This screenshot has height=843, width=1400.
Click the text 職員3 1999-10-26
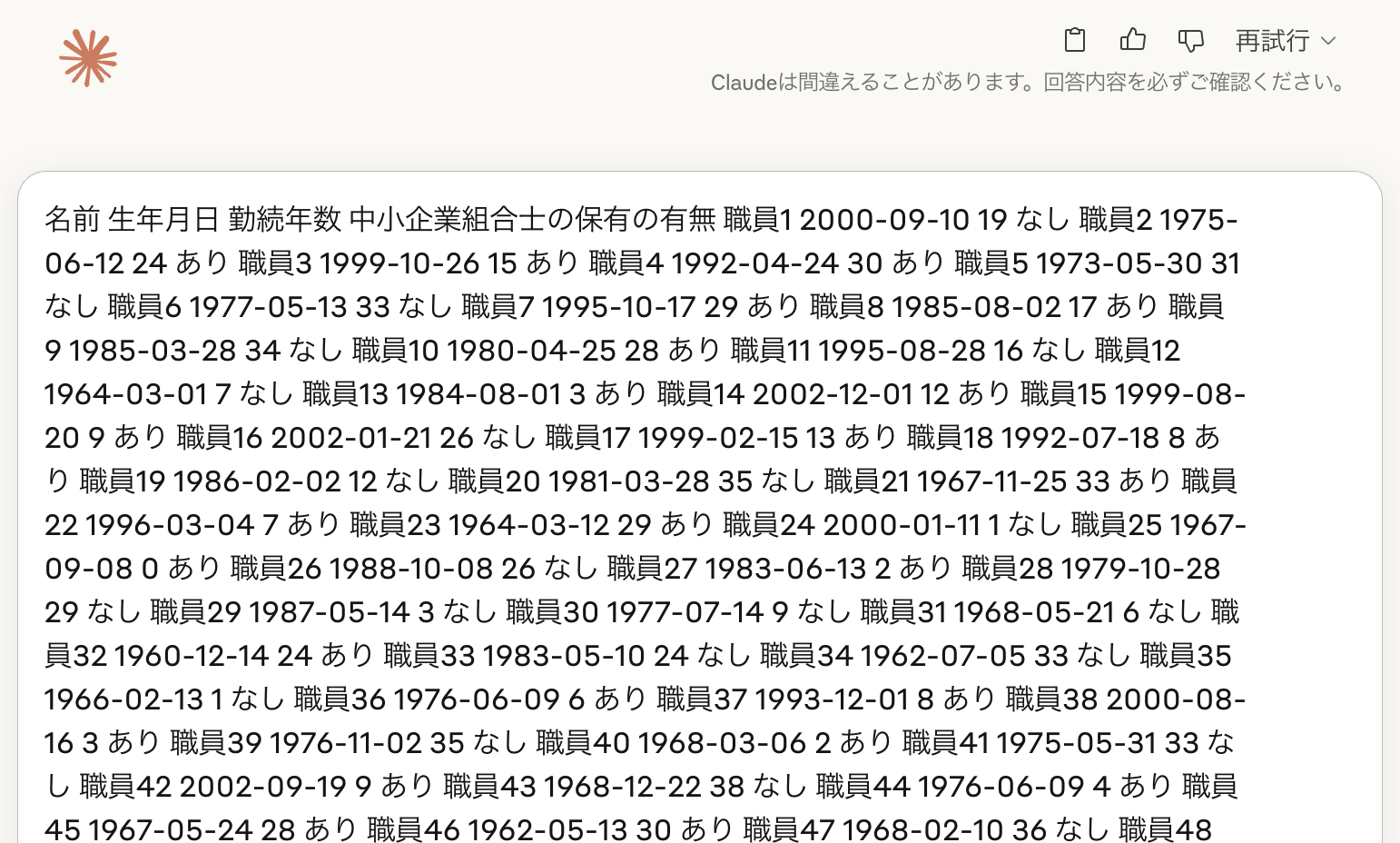pos(359,263)
